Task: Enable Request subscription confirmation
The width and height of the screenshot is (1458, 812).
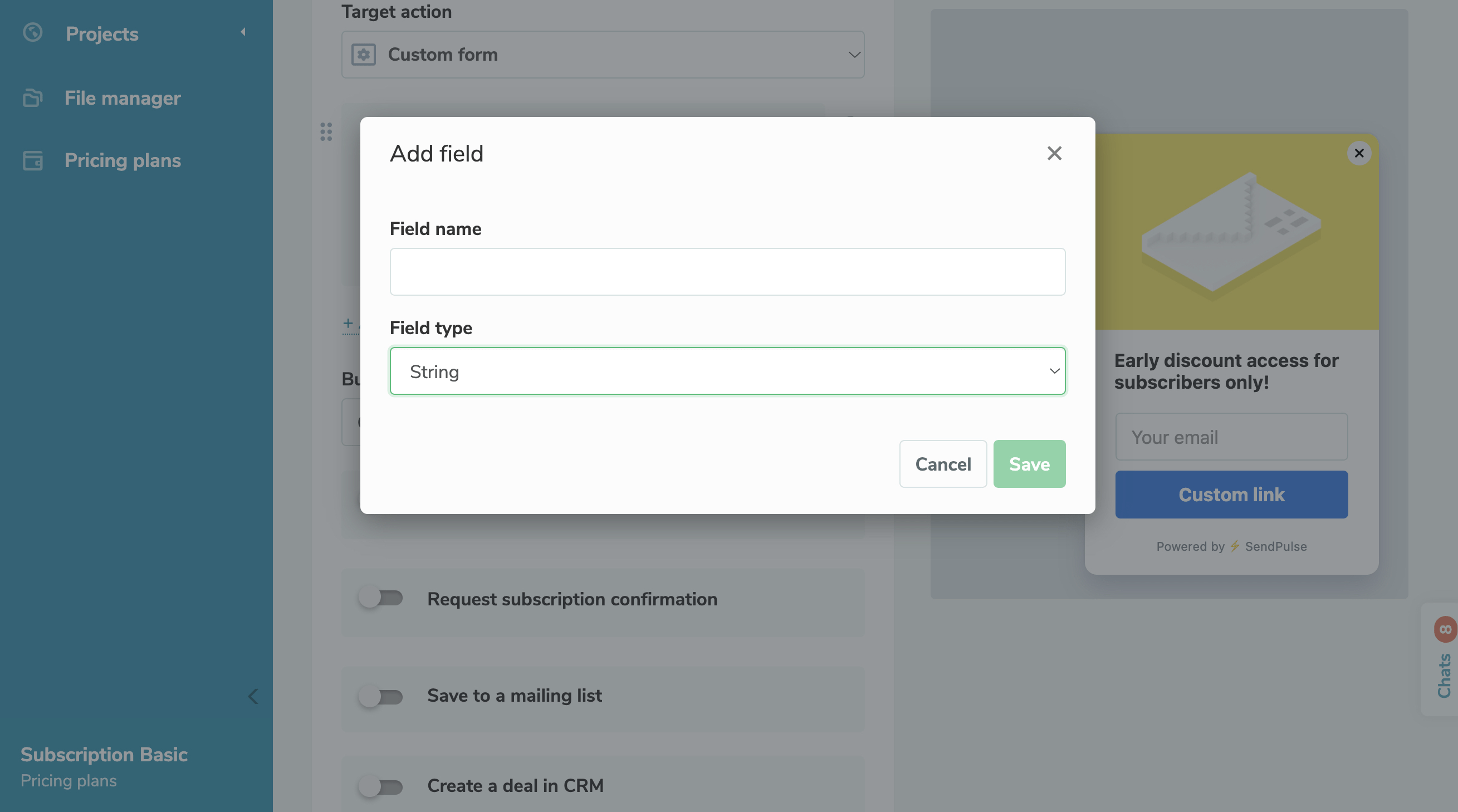Action: tap(381, 598)
